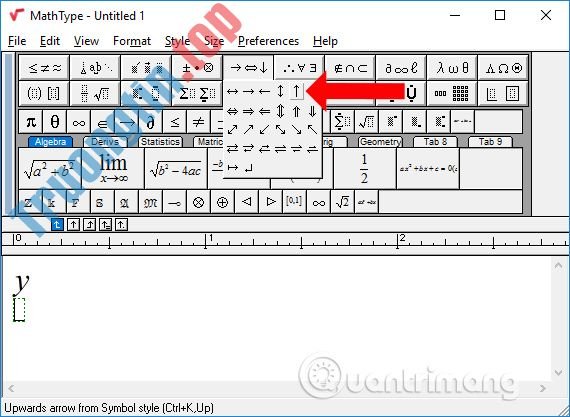Switch to the Derivs tab

tap(105, 142)
